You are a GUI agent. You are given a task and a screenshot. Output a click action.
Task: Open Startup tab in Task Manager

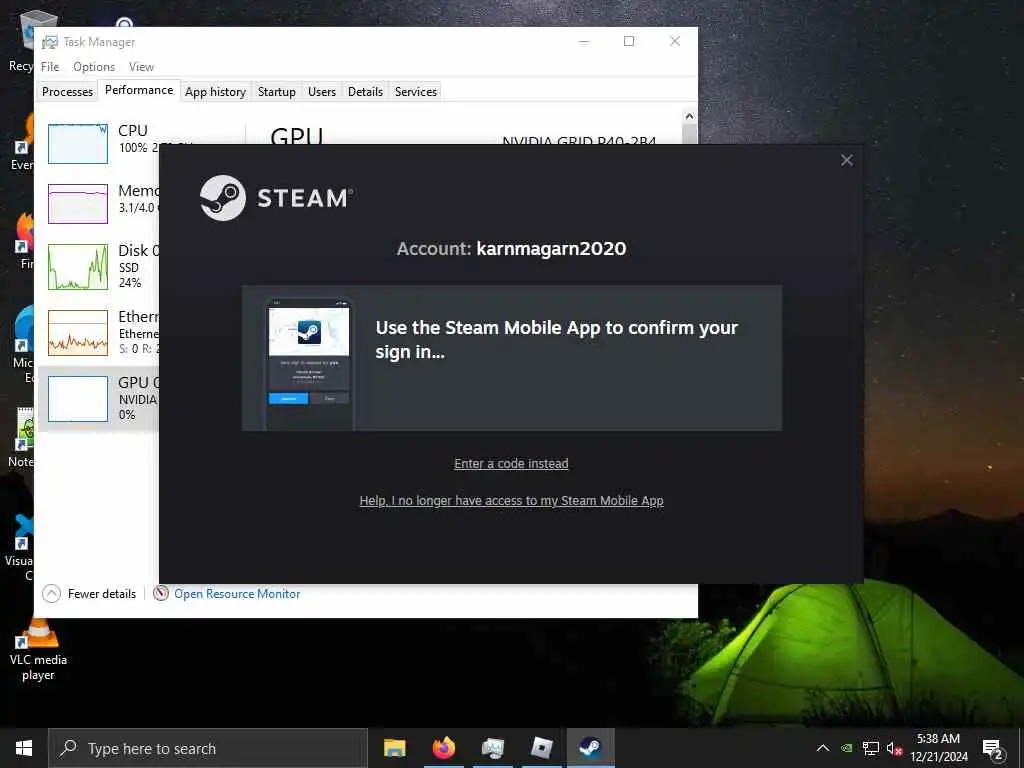(277, 91)
